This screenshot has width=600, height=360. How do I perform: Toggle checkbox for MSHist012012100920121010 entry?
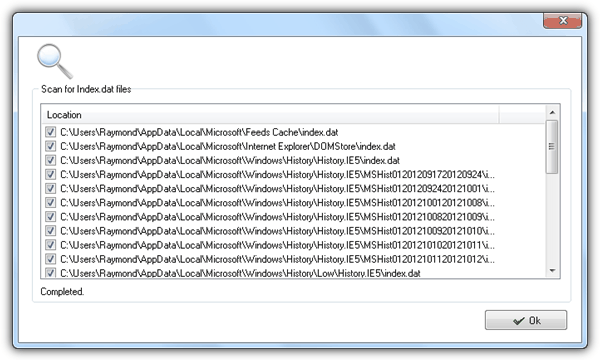pos(51,231)
